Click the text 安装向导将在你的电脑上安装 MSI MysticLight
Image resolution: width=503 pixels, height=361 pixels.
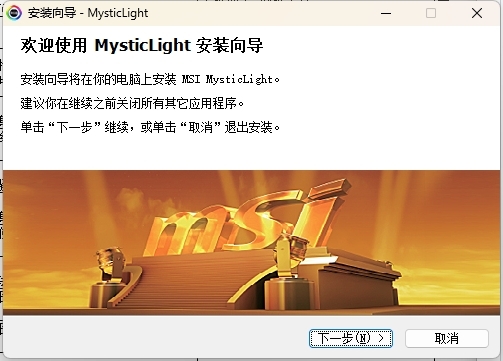click(150, 79)
